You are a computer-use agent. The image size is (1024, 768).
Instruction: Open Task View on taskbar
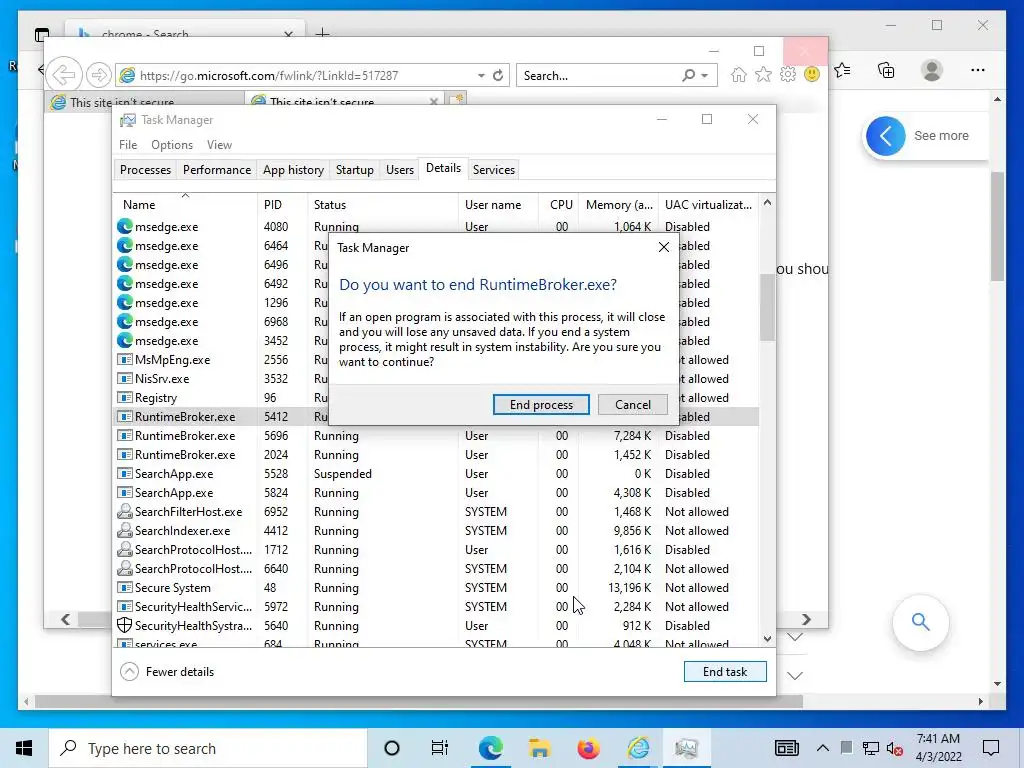coord(440,748)
